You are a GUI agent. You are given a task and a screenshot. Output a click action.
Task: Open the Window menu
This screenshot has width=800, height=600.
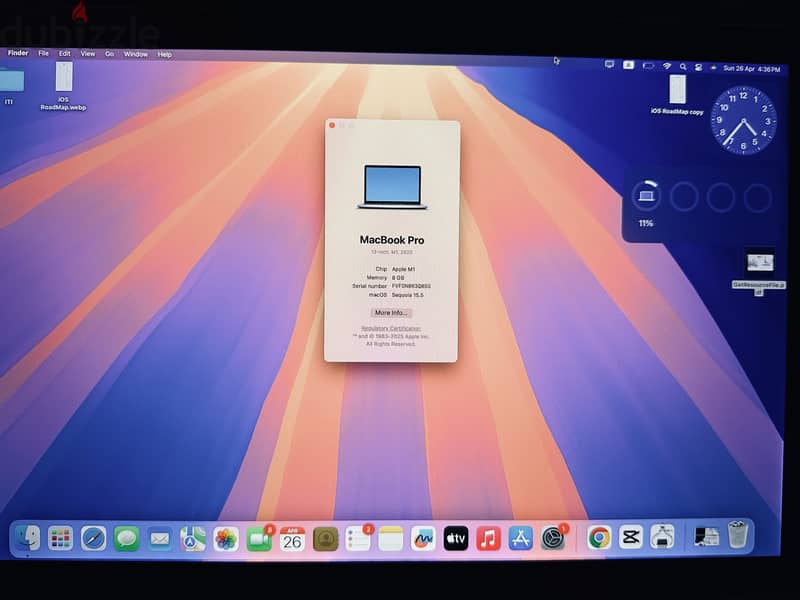(x=136, y=54)
